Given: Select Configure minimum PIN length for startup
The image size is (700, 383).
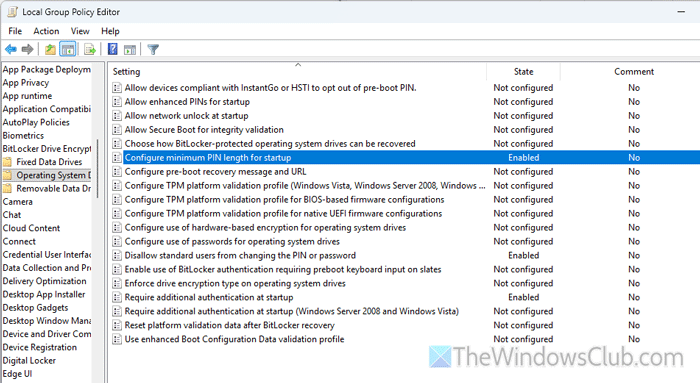Looking at the screenshot, I should [208, 158].
